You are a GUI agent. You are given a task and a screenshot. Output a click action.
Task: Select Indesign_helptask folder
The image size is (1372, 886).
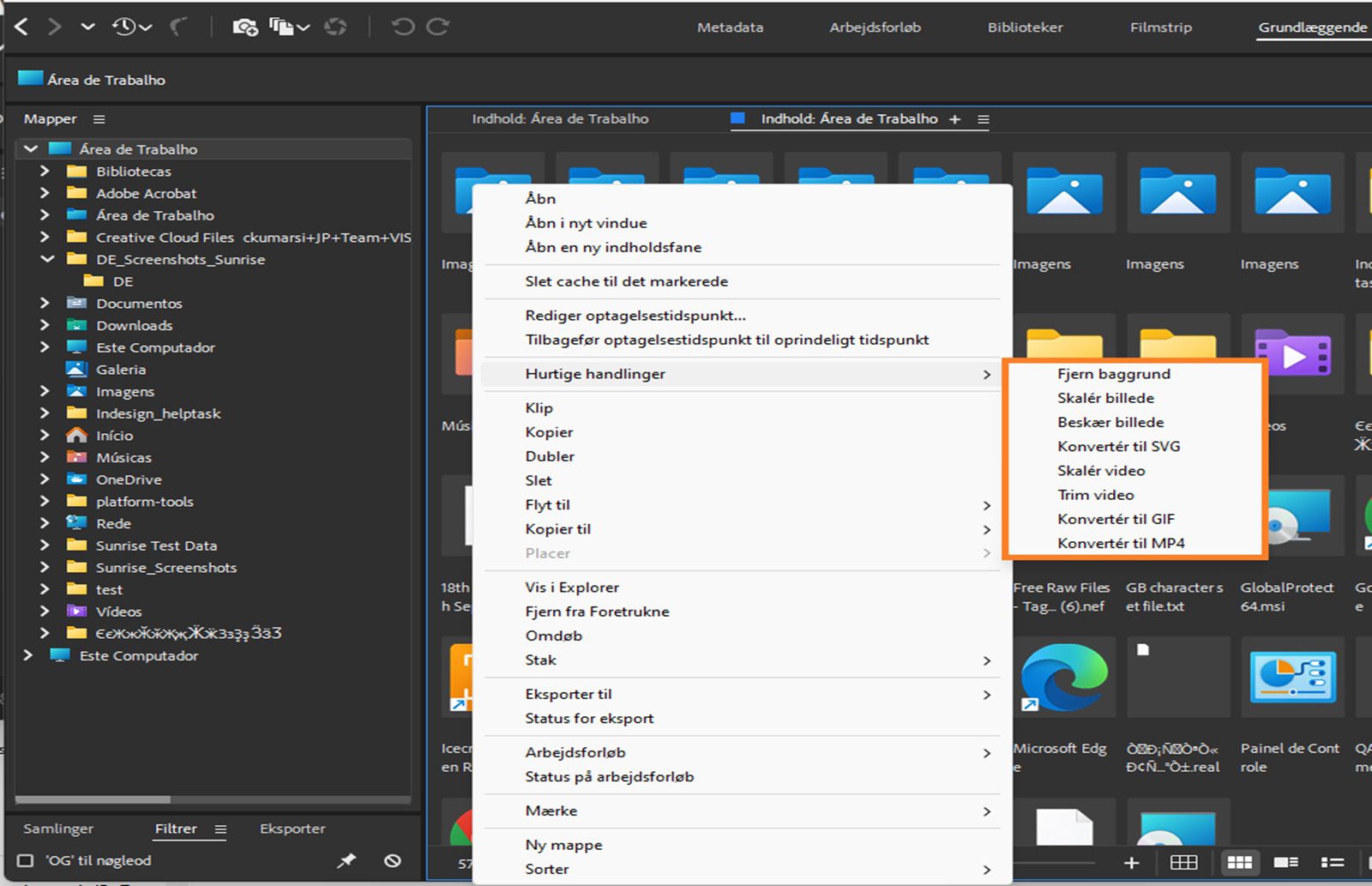tap(159, 413)
